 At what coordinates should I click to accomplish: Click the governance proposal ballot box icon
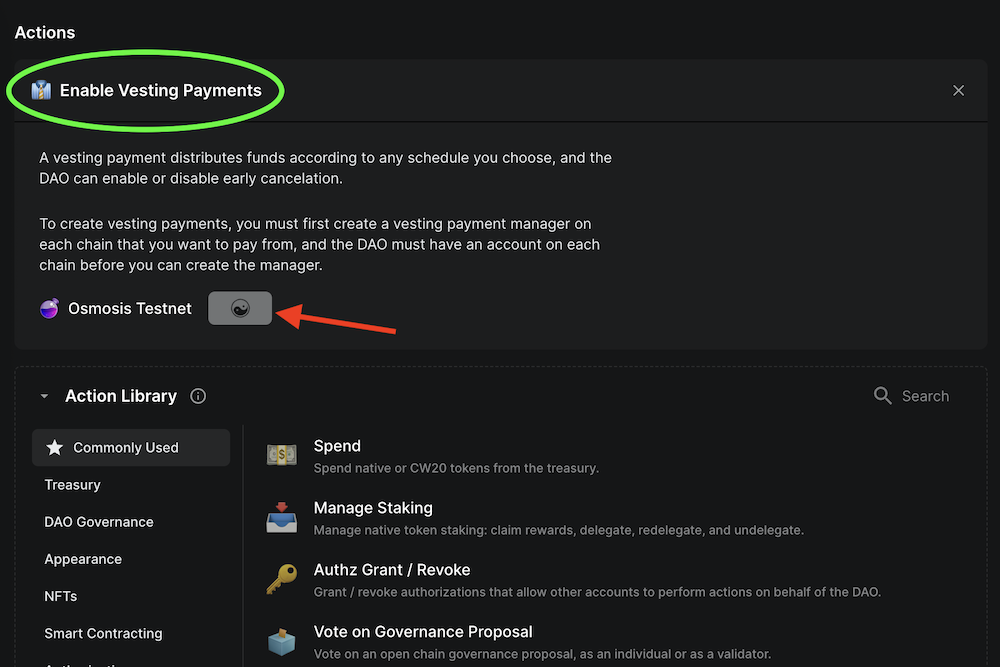click(281, 642)
